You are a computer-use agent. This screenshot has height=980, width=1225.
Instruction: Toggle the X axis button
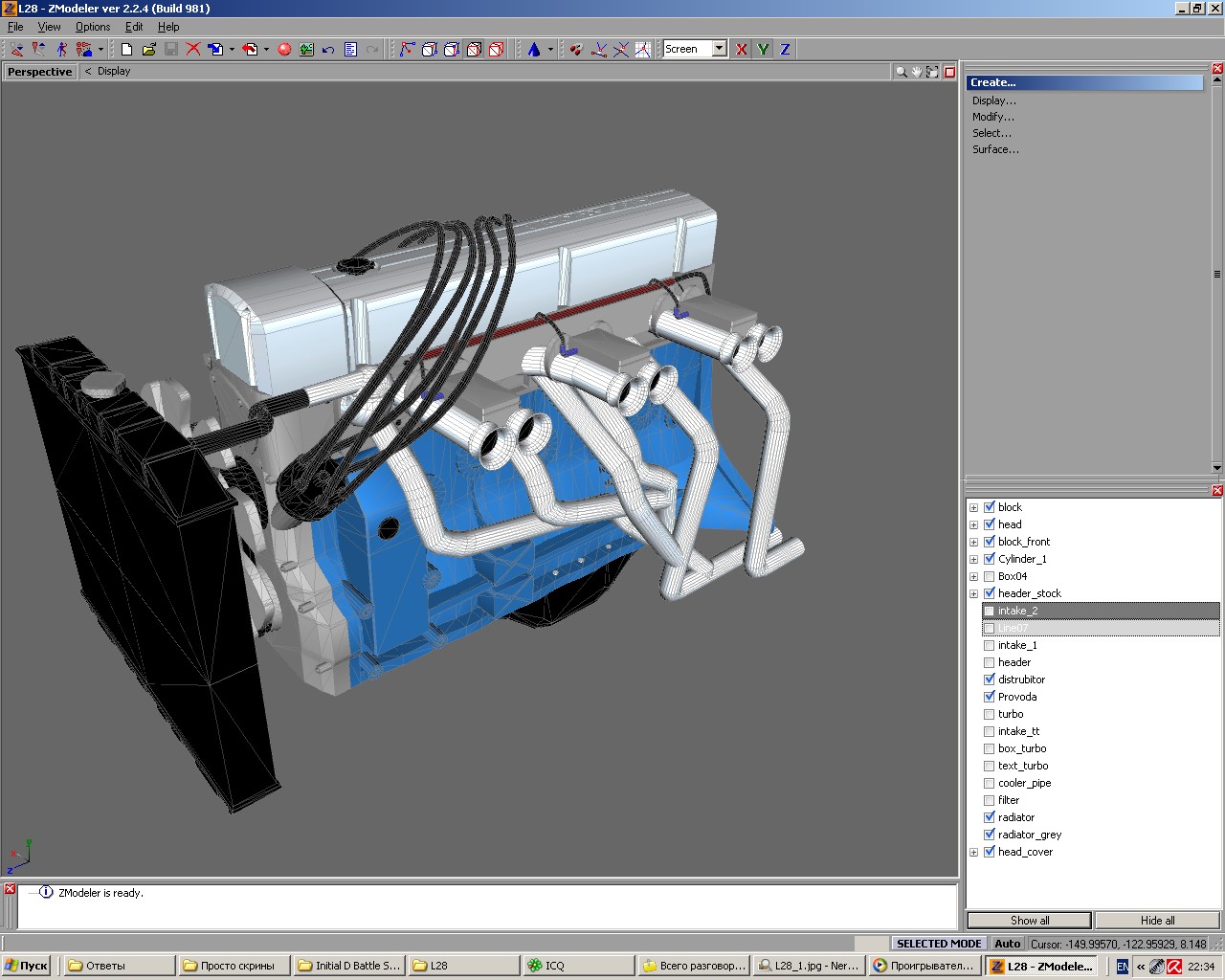pyautogui.click(x=741, y=49)
